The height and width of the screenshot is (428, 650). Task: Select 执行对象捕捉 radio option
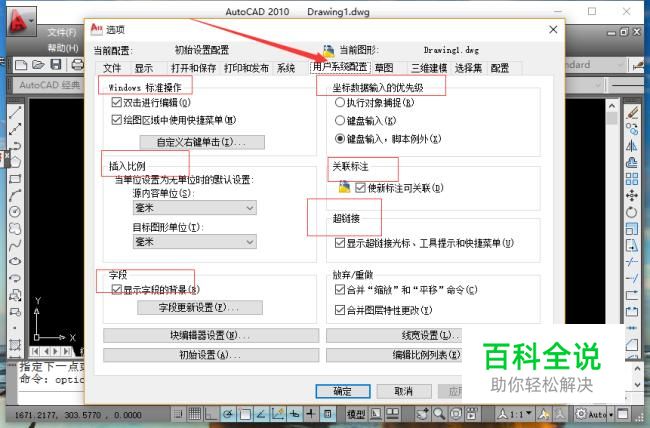(x=340, y=102)
